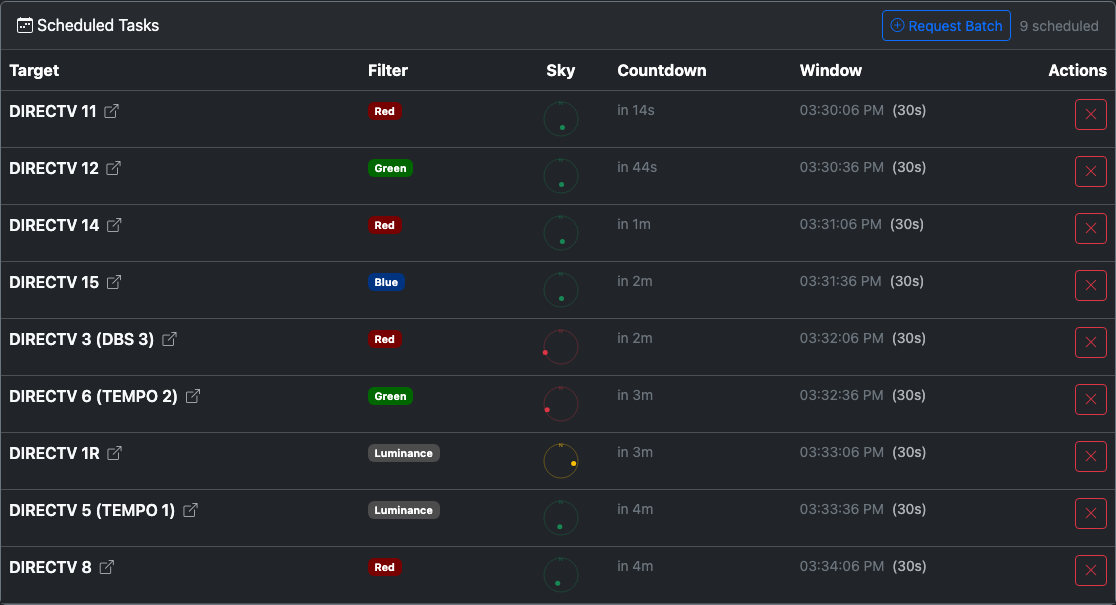Click the Filter column header
This screenshot has height=605, width=1116.
point(388,70)
